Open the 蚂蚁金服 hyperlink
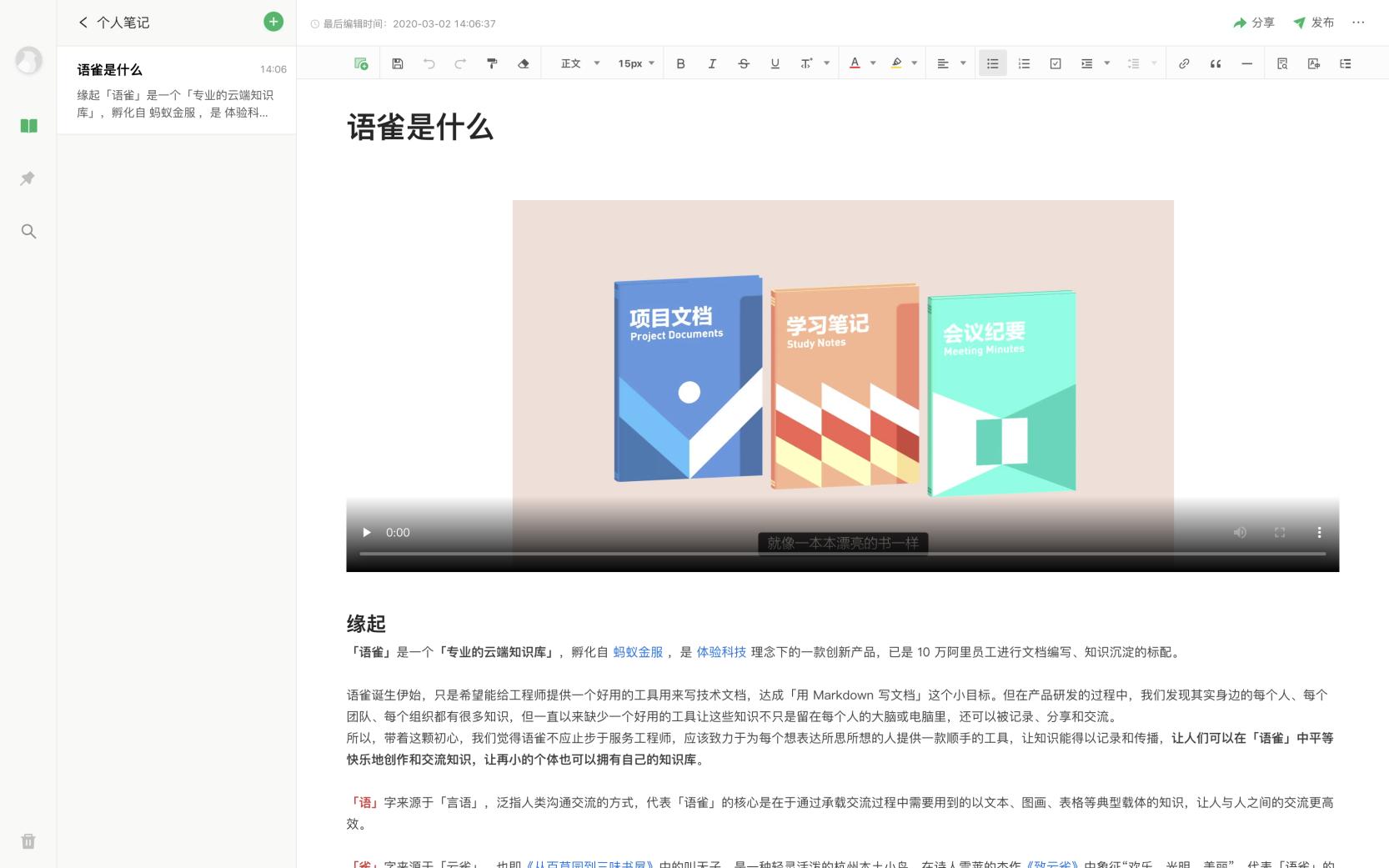Image resolution: width=1389 pixels, height=868 pixels. click(638, 652)
